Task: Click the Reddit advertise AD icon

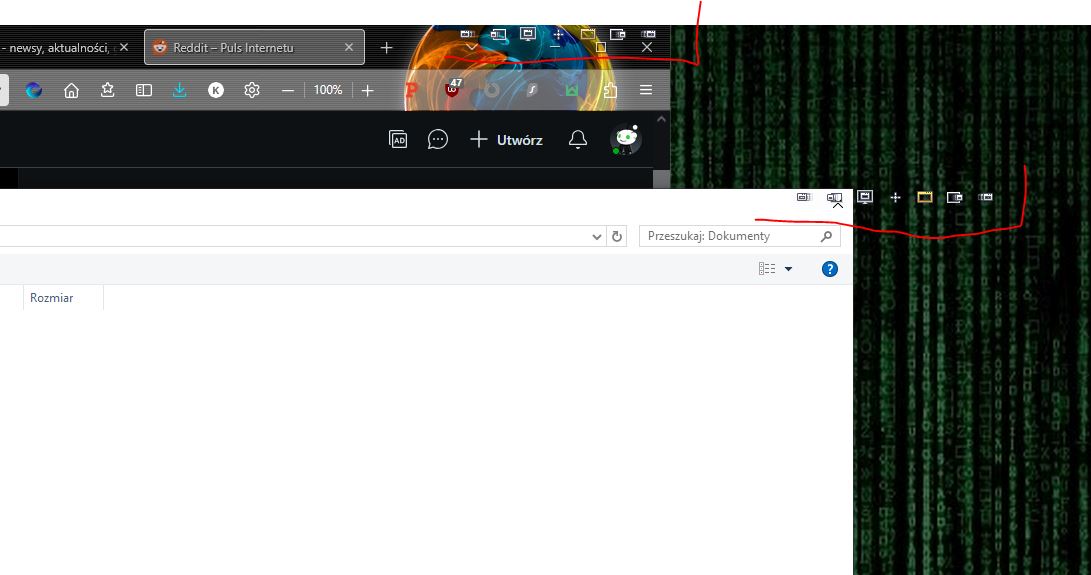Action: [398, 140]
